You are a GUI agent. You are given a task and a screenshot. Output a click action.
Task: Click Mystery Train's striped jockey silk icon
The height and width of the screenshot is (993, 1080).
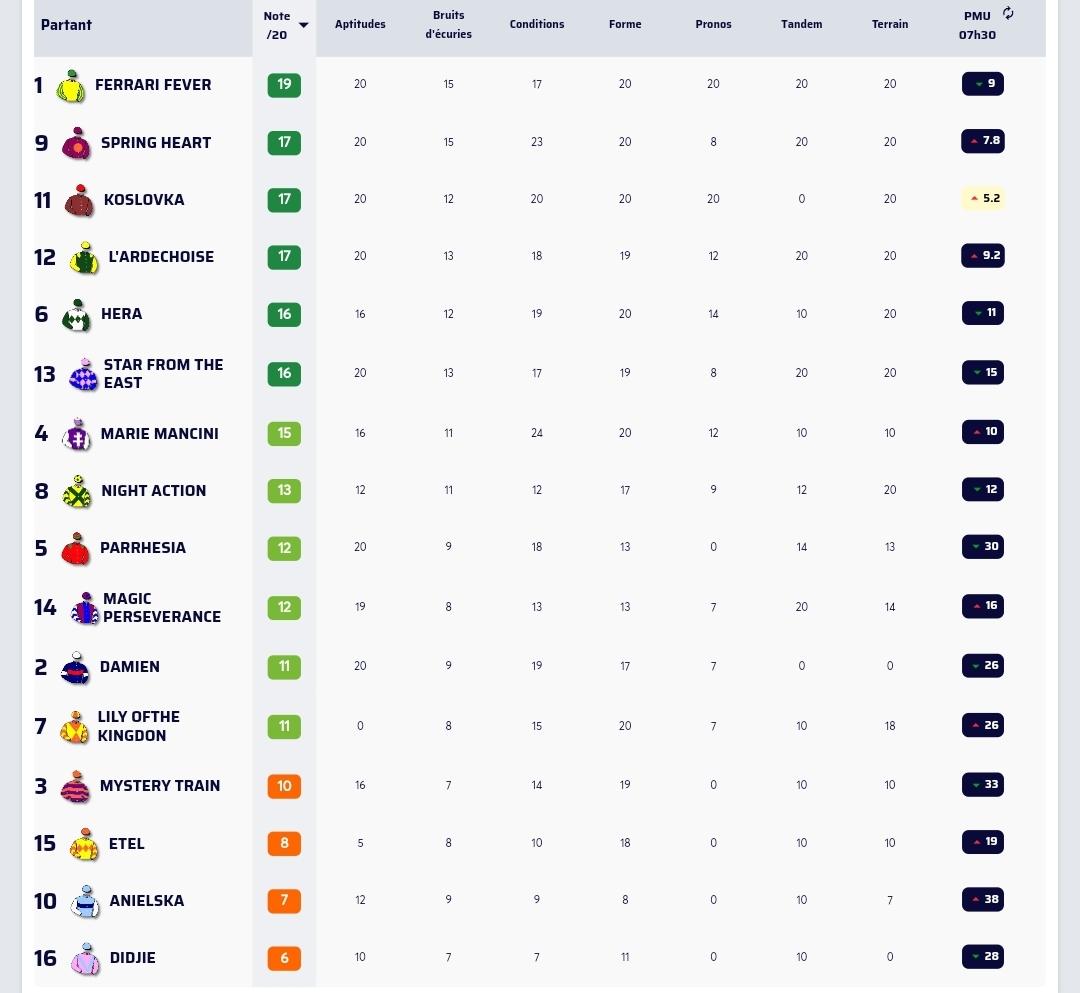pyautogui.click(x=76, y=786)
